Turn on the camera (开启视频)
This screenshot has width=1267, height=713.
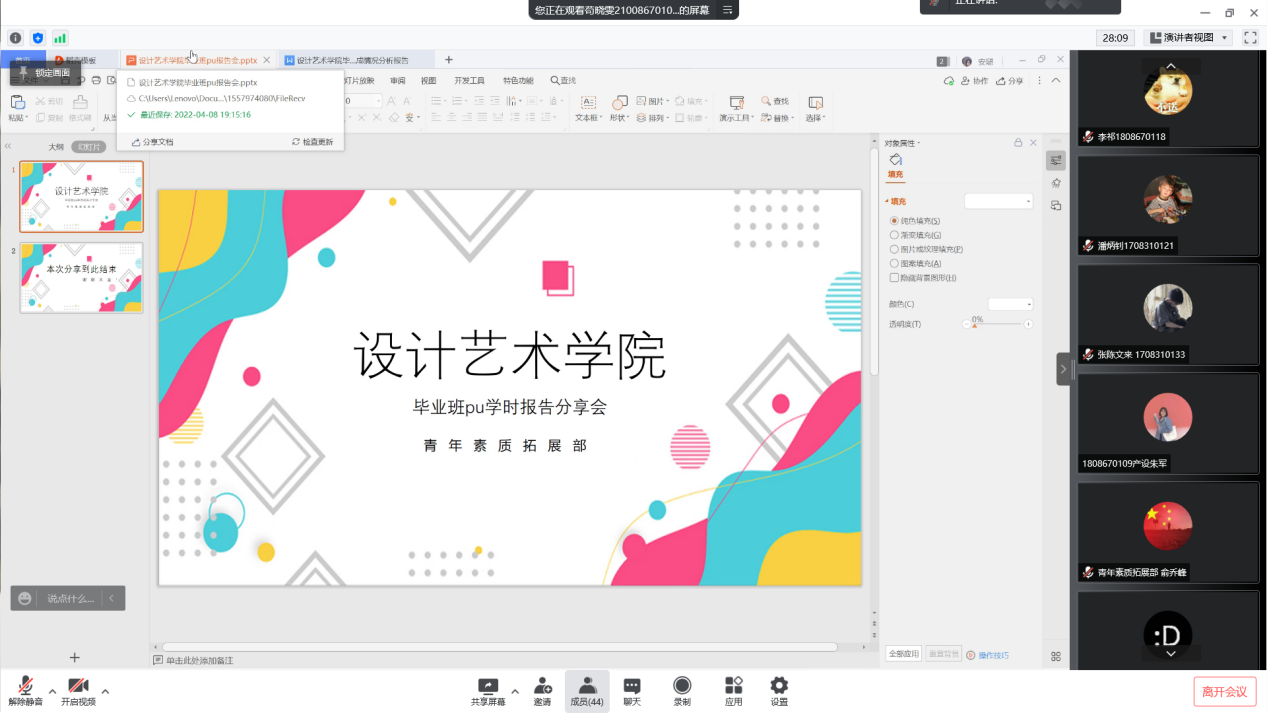pyautogui.click(x=78, y=690)
